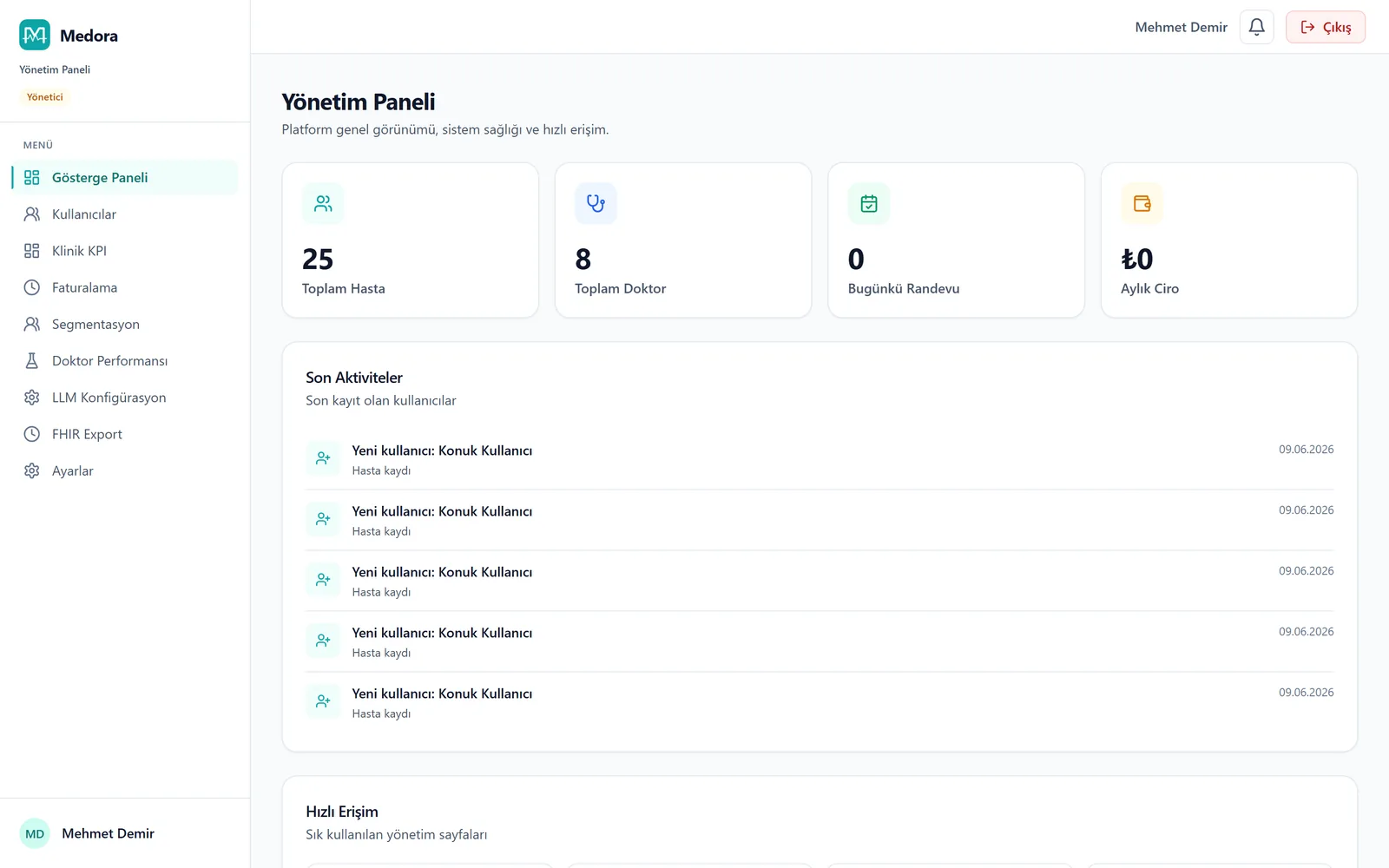Open Ayarlar in the sidebar menu
Viewport: 1389px width, 868px height.
(125, 470)
